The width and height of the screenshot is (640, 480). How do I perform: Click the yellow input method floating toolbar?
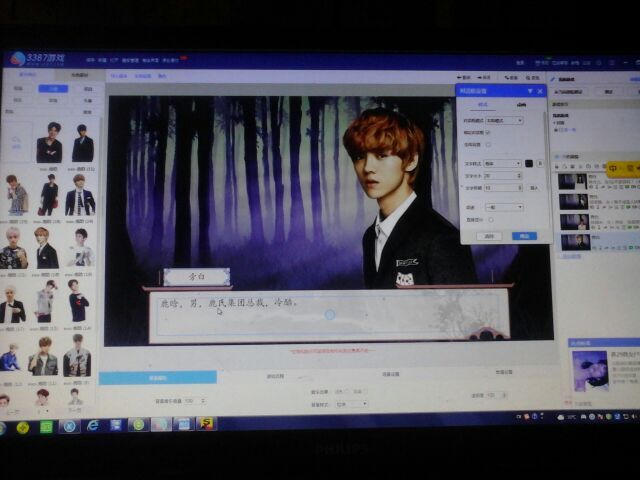621,169
